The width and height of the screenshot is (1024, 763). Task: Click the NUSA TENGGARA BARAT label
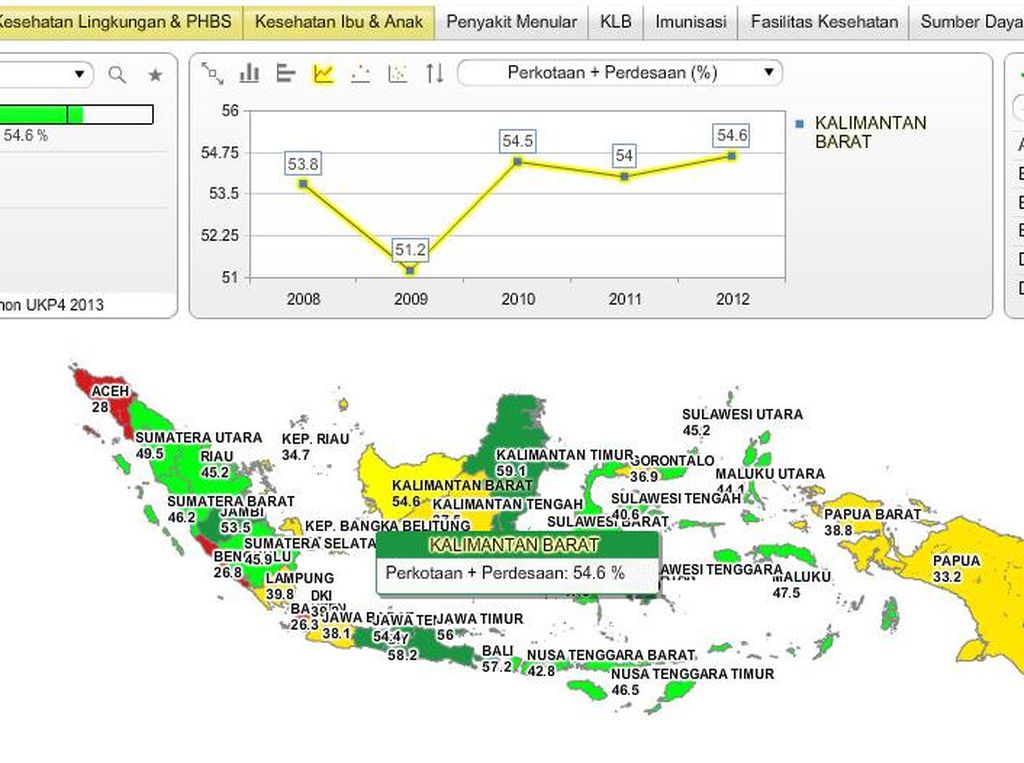(x=611, y=655)
